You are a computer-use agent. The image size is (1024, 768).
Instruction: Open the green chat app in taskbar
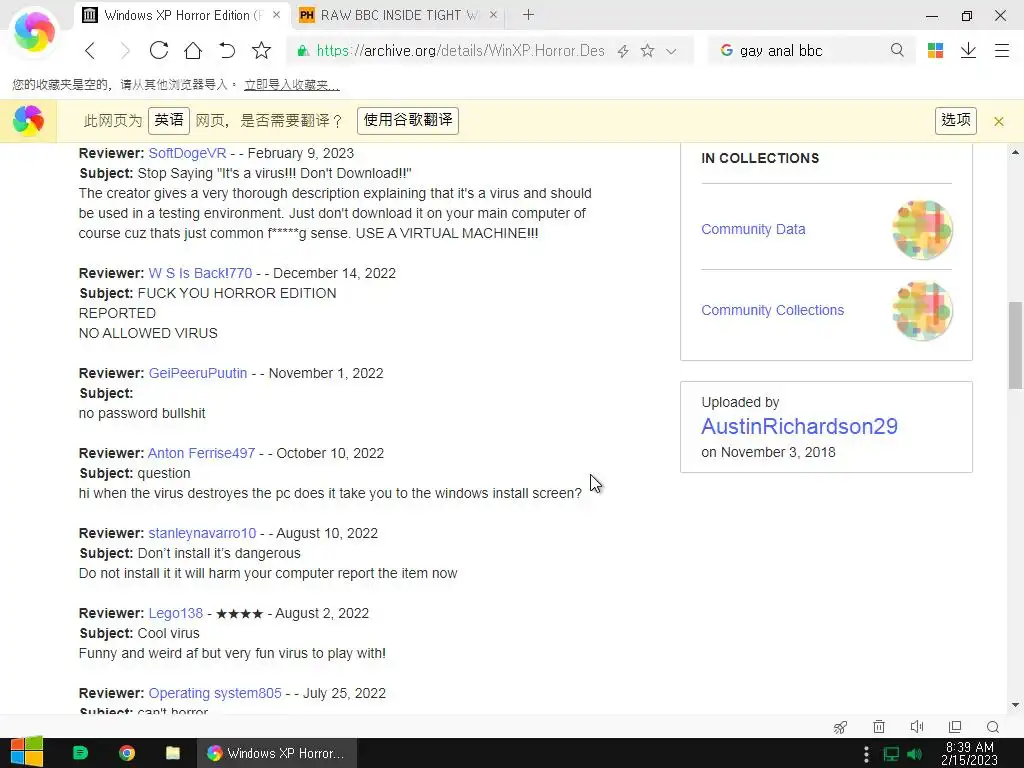pos(80,753)
